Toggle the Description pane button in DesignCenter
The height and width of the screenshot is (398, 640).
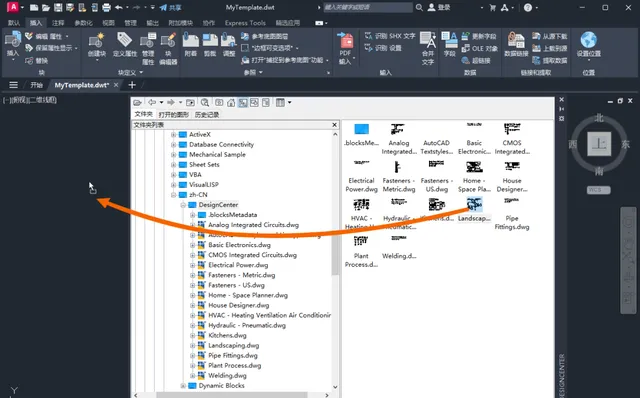coord(266,102)
